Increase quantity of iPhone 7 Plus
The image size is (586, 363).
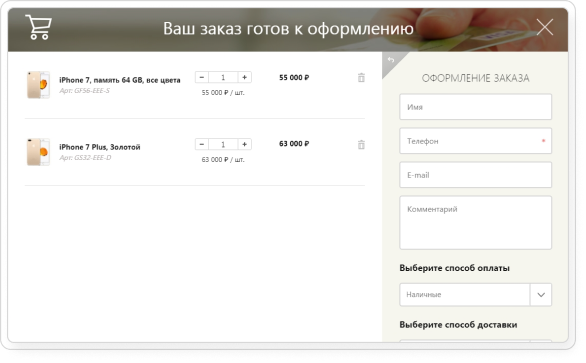click(244, 144)
